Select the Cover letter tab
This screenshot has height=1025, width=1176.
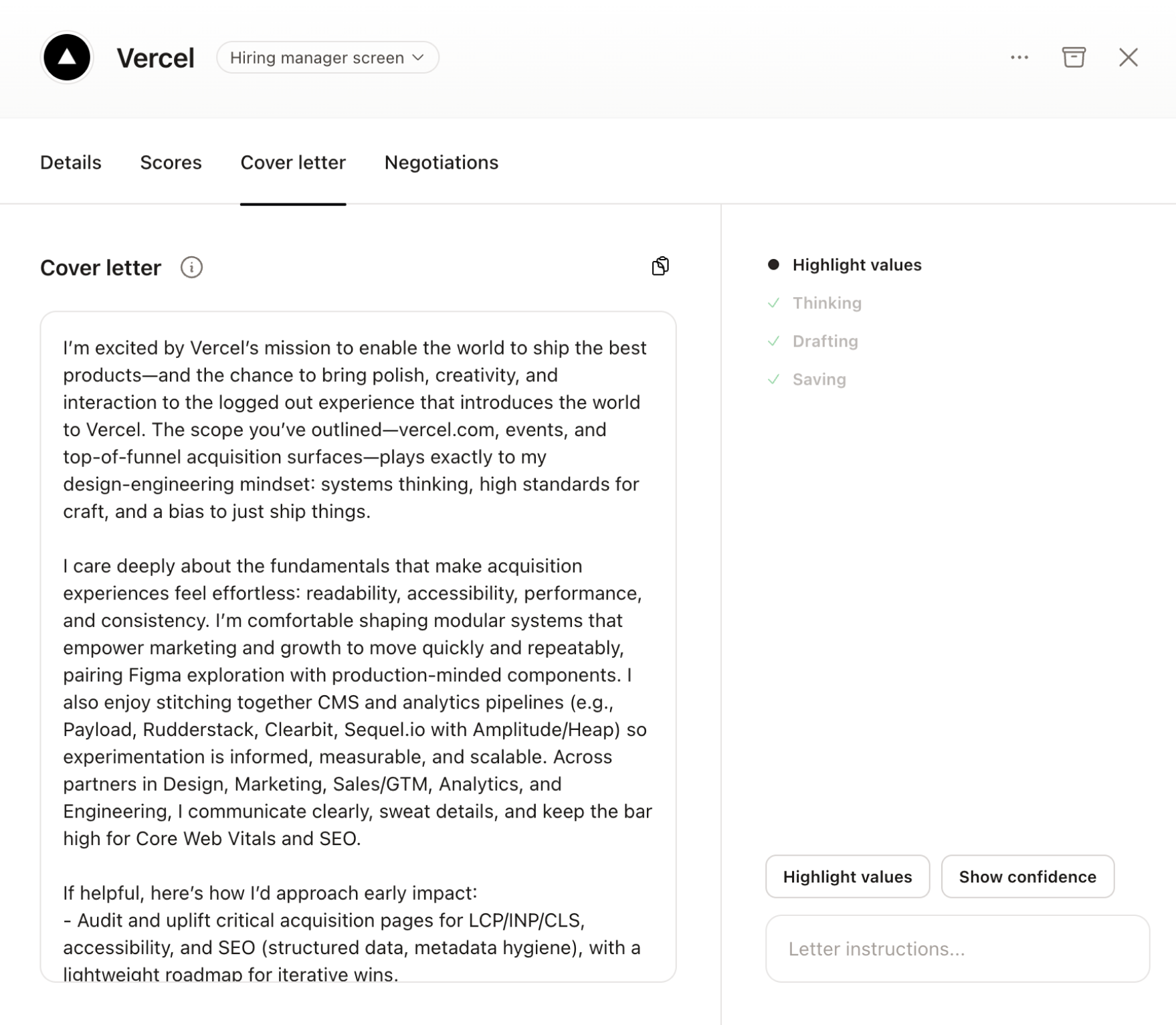point(293,163)
